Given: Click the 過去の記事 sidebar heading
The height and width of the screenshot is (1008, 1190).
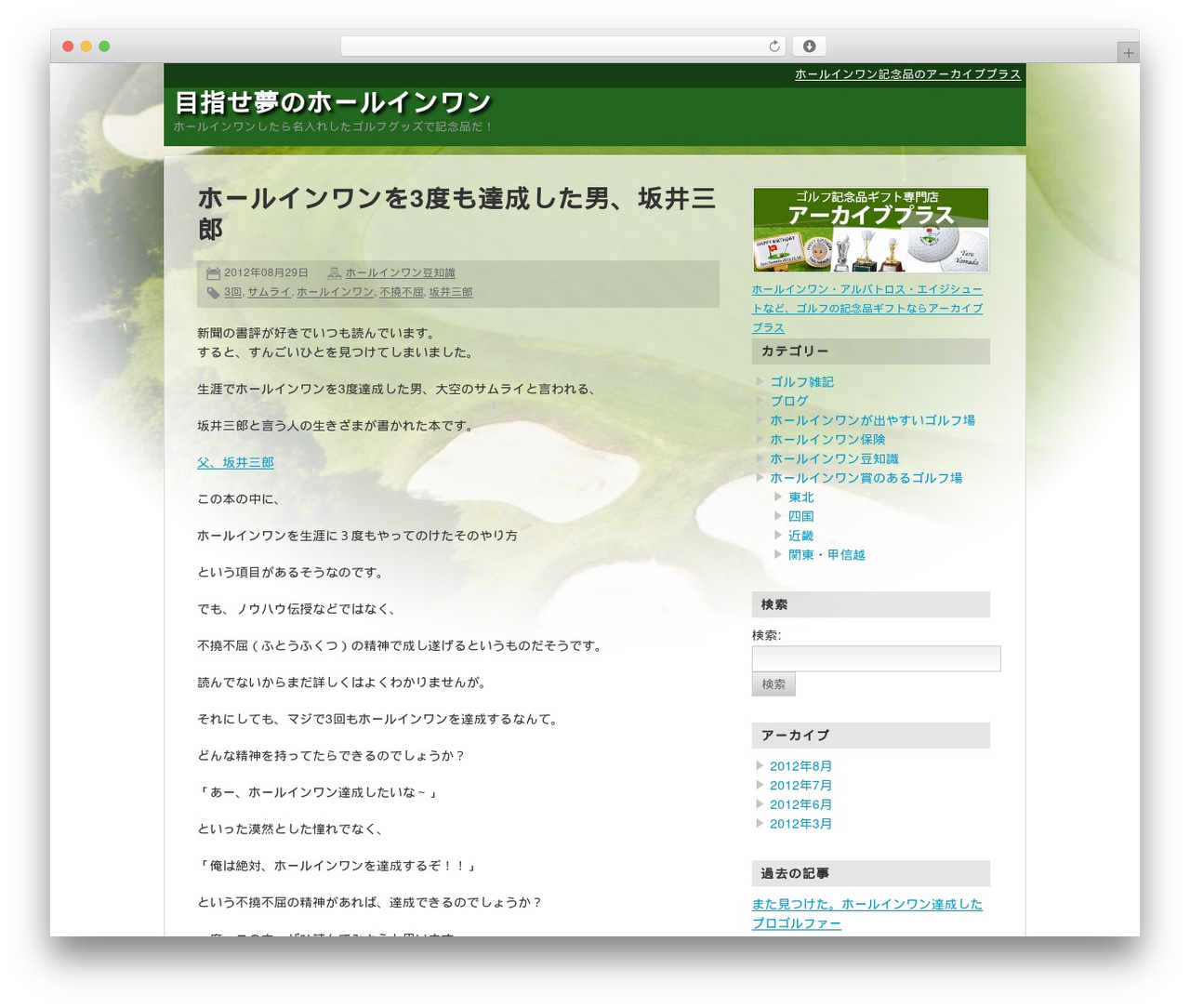Looking at the screenshot, I should (x=871, y=874).
